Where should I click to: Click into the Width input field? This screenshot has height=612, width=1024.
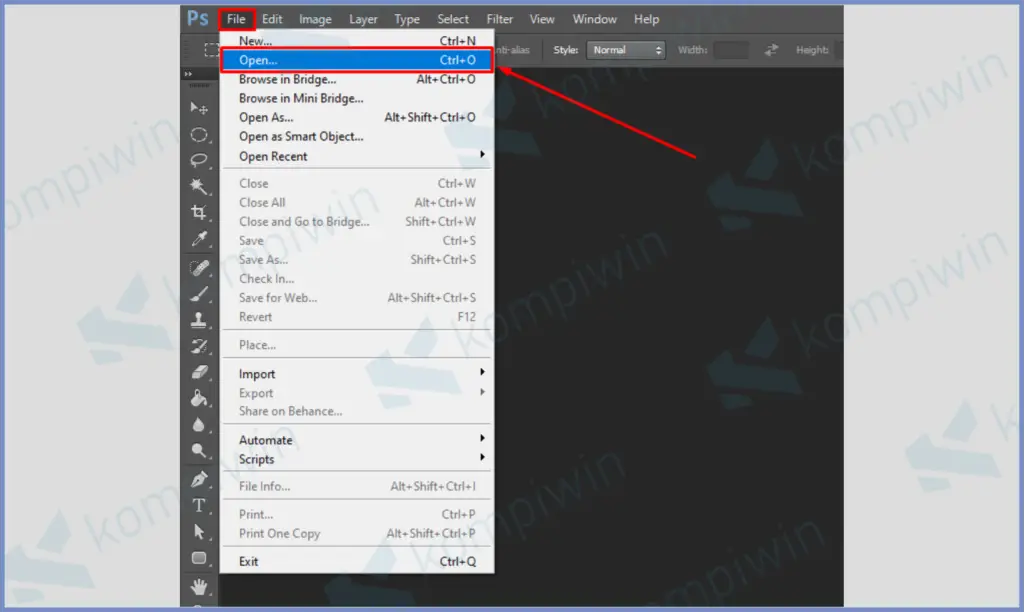(731, 50)
